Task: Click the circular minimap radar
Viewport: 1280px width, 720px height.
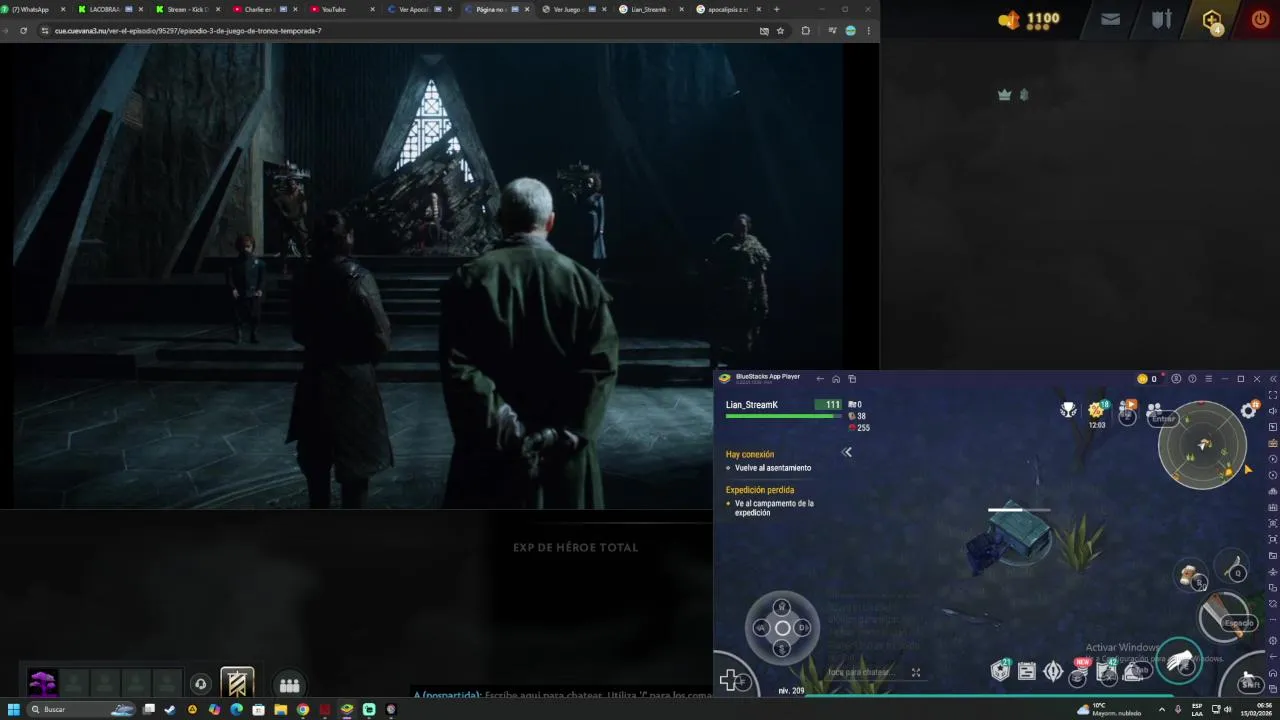Action: (1202, 446)
